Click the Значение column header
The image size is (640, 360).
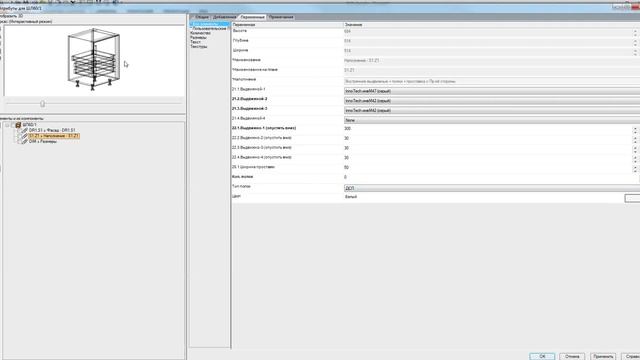492,25
